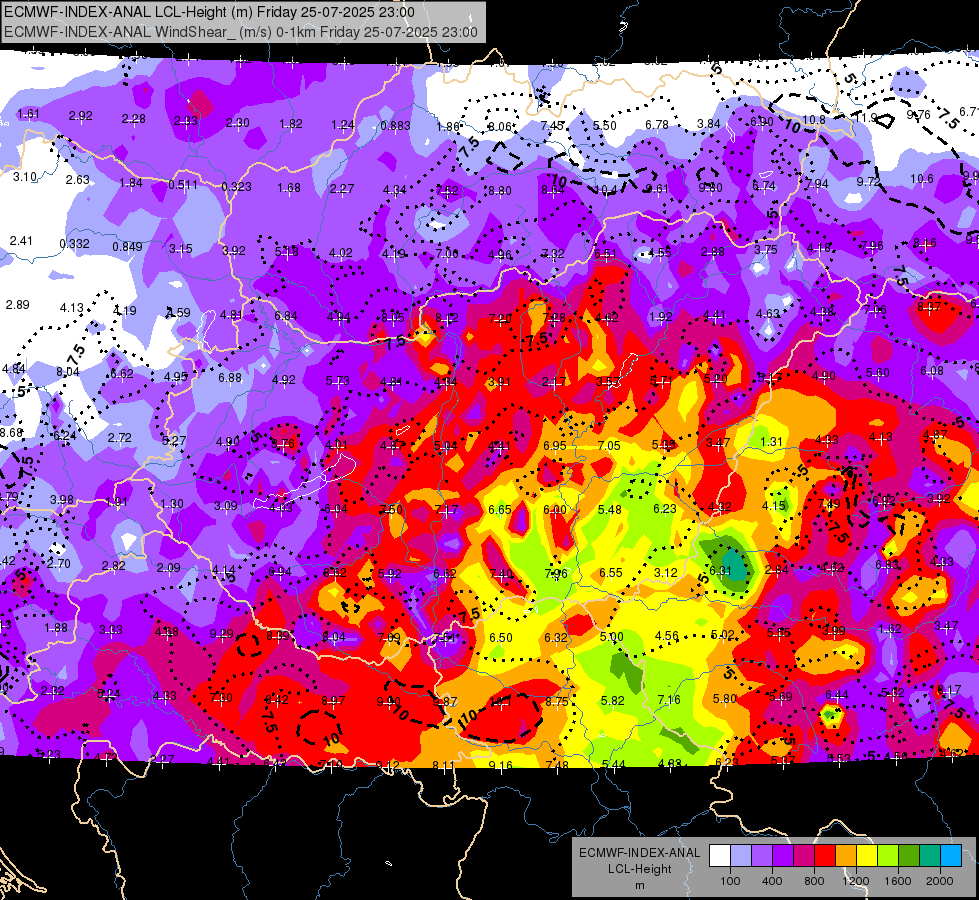The width and height of the screenshot is (979, 900).
Task: Click the wind shear value '9.29'
Action: 222,634
